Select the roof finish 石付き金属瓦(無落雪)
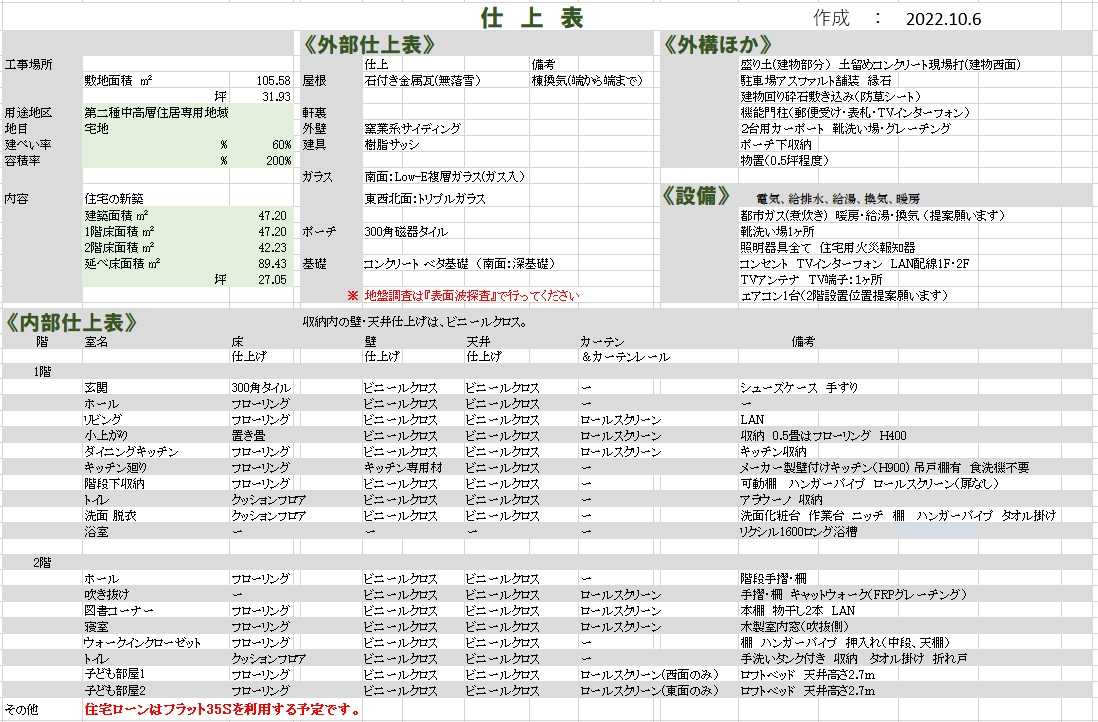Viewport: 1098px width, 722px height. point(422,81)
